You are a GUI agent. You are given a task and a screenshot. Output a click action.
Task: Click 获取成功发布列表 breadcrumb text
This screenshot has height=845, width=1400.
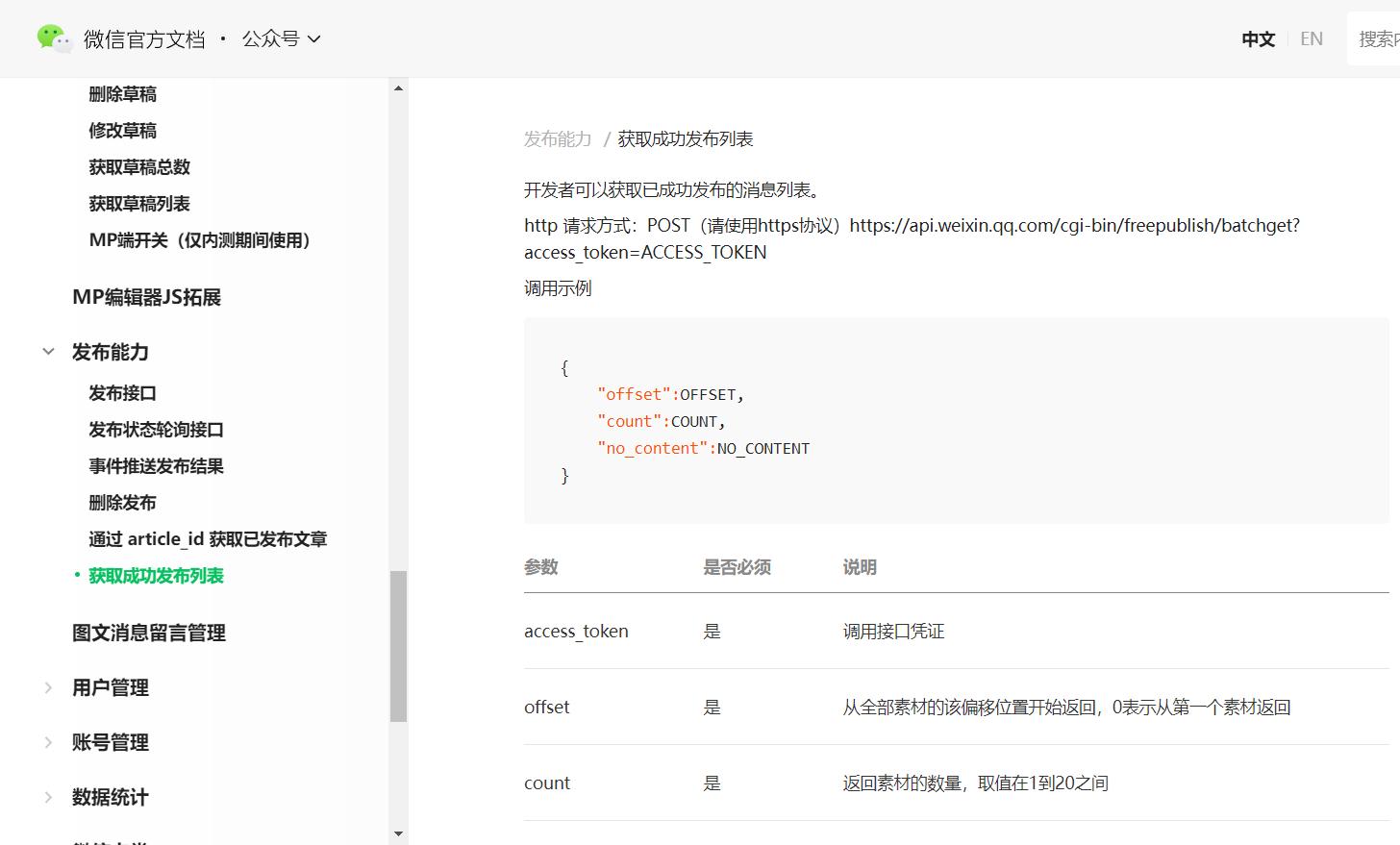(x=686, y=139)
